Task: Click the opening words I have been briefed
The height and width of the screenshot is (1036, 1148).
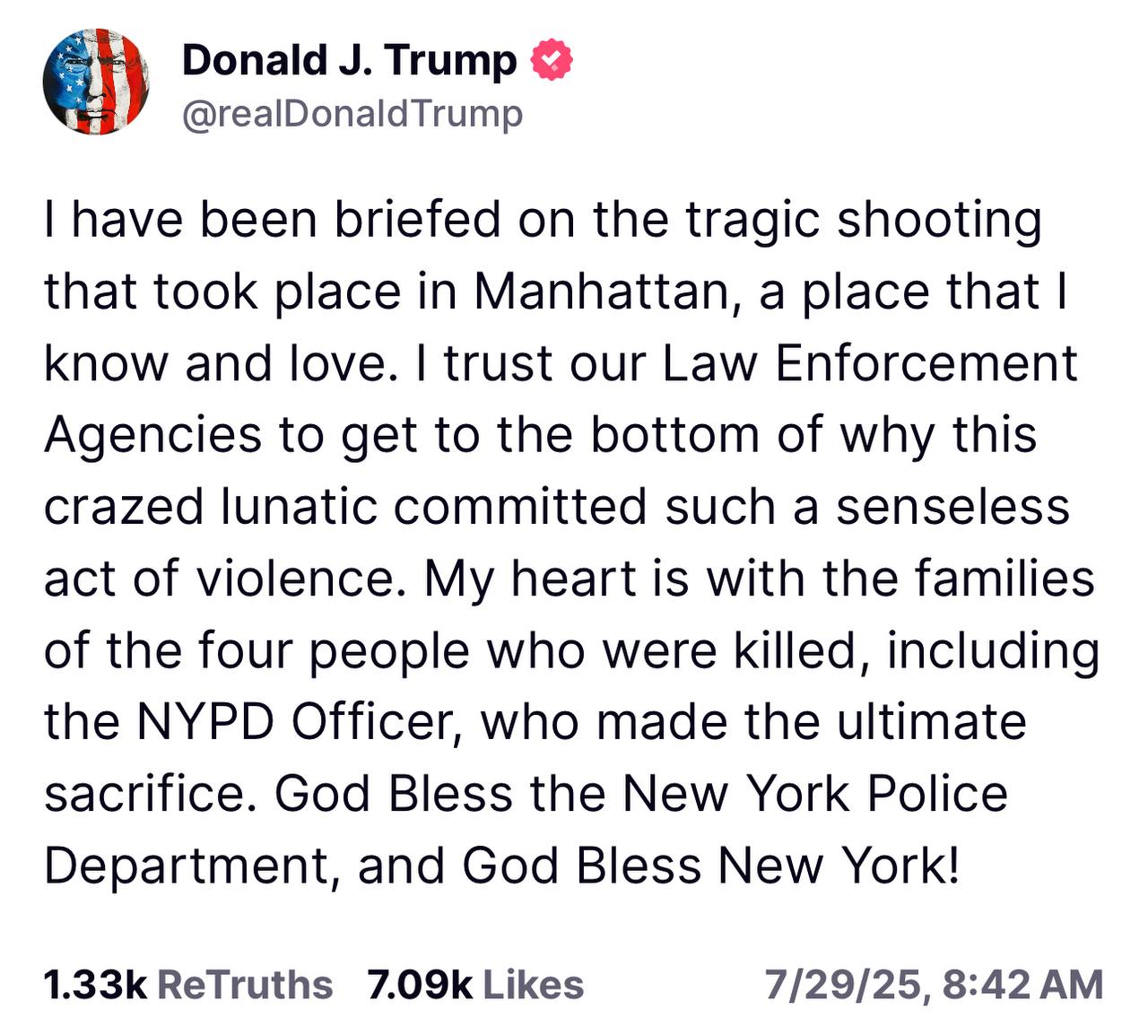Action: 272,220
